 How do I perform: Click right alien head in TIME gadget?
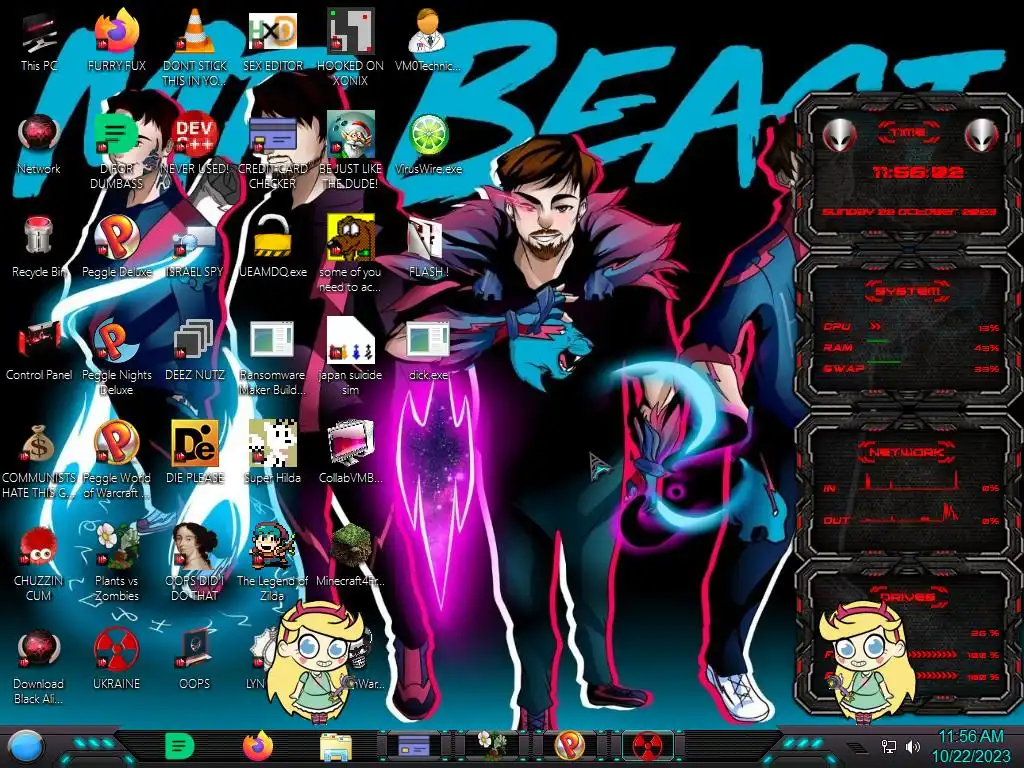coord(982,136)
